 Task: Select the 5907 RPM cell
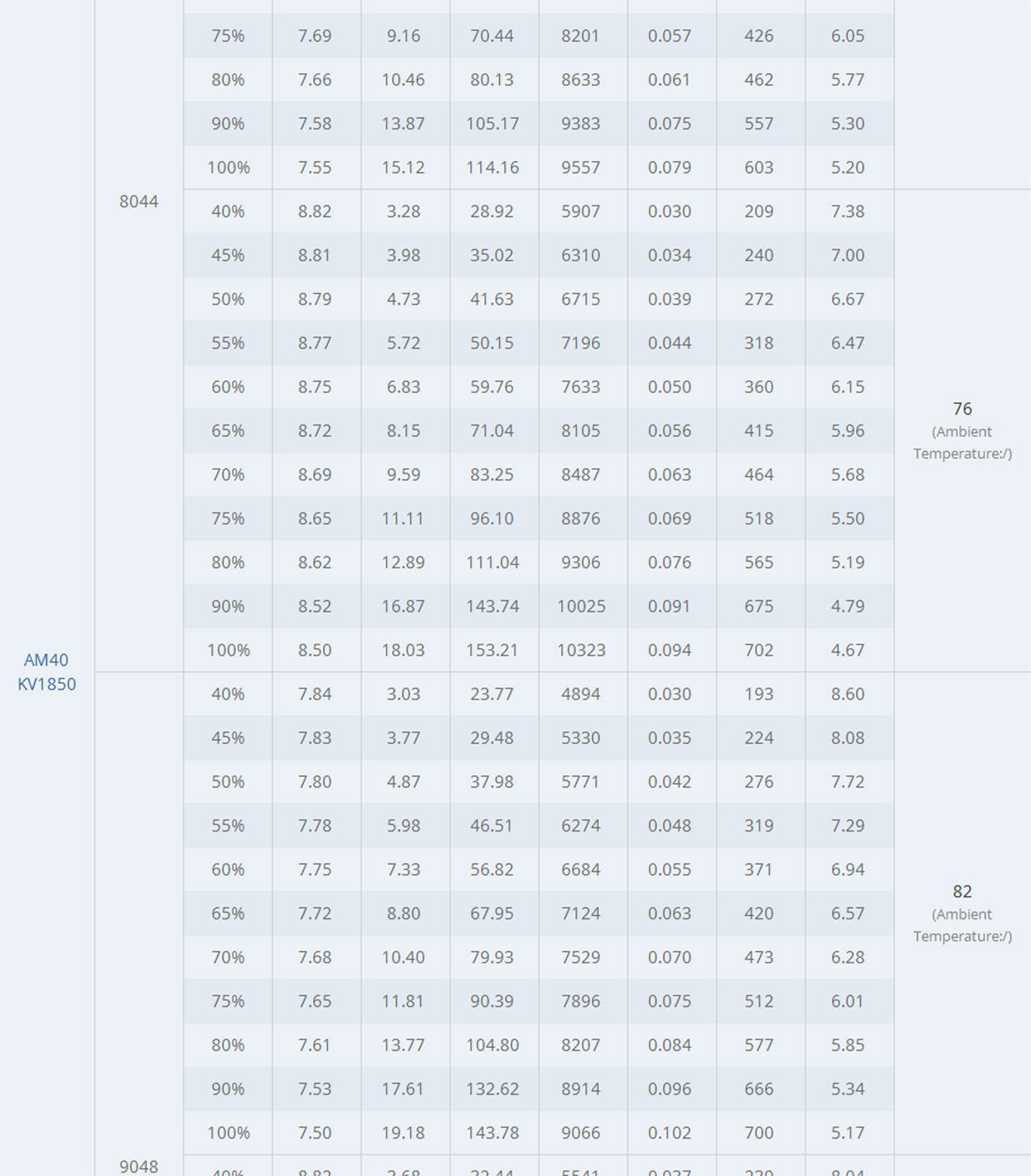[581, 211]
